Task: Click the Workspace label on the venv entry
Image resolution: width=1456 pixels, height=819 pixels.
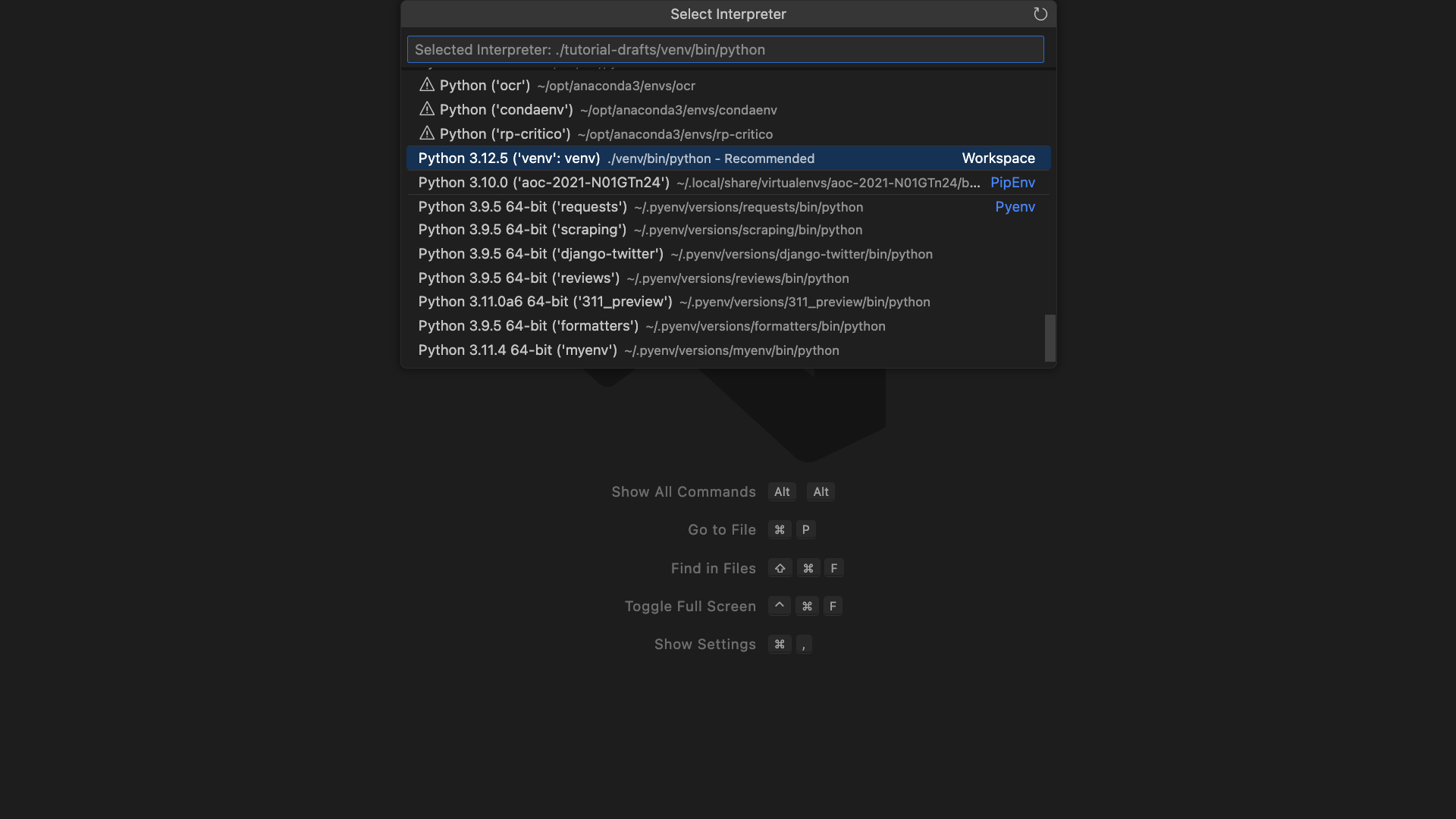Action: click(998, 158)
